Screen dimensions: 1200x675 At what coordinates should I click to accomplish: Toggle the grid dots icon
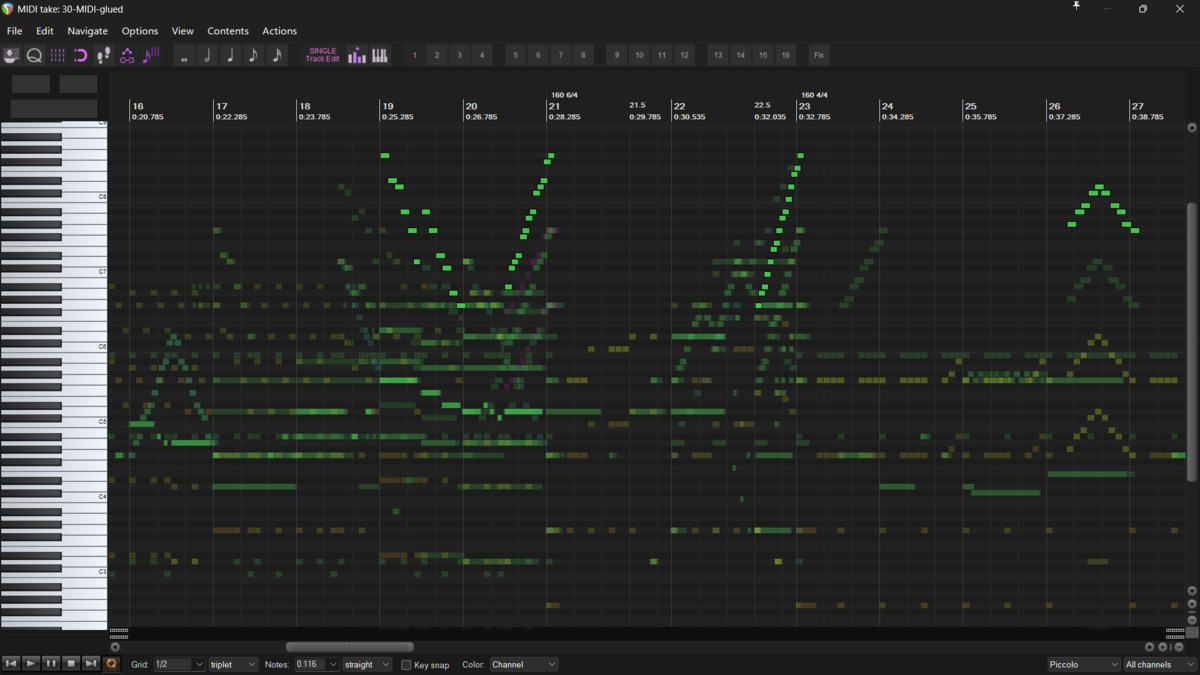point(57,56)
